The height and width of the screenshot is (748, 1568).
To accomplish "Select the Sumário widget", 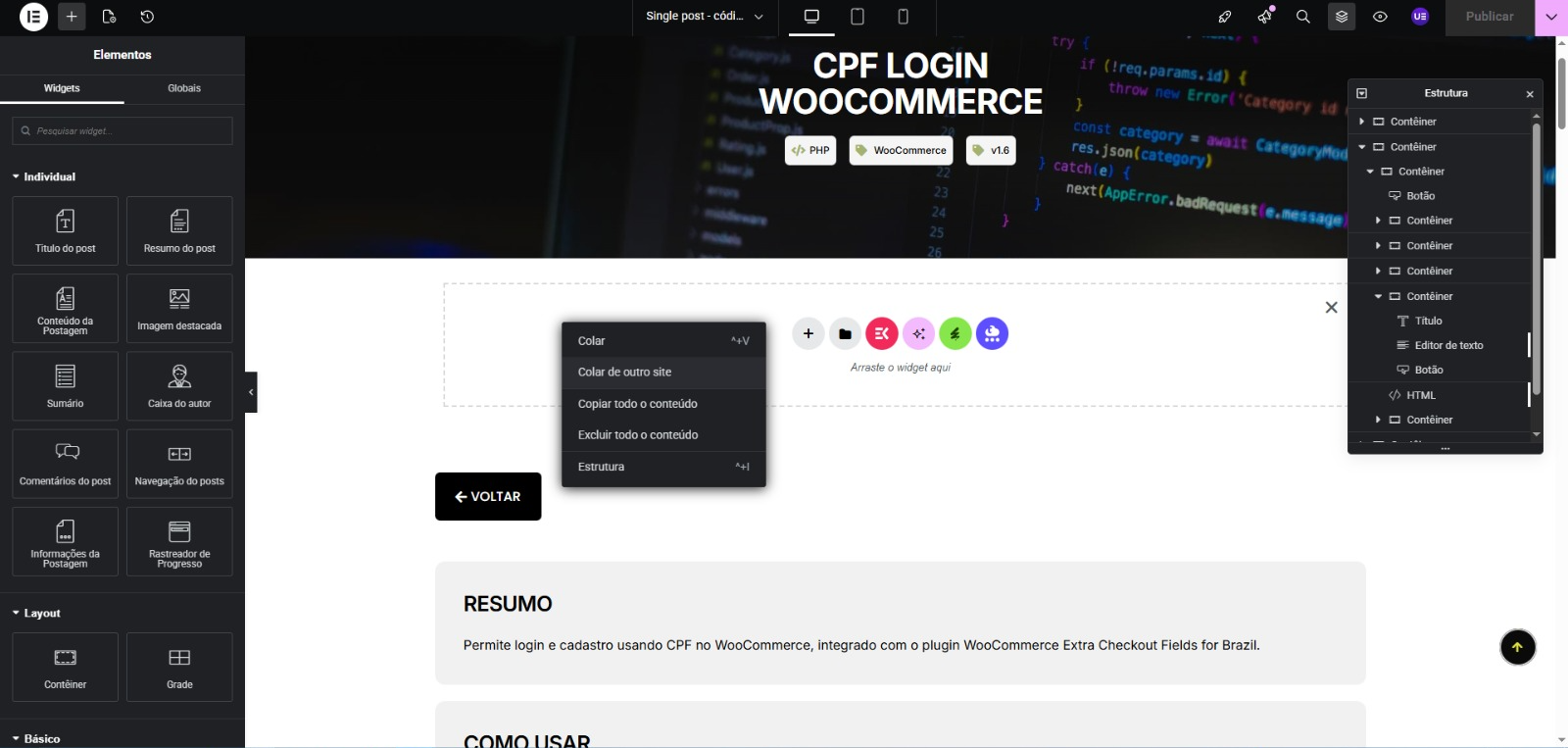I will (66, 386).
